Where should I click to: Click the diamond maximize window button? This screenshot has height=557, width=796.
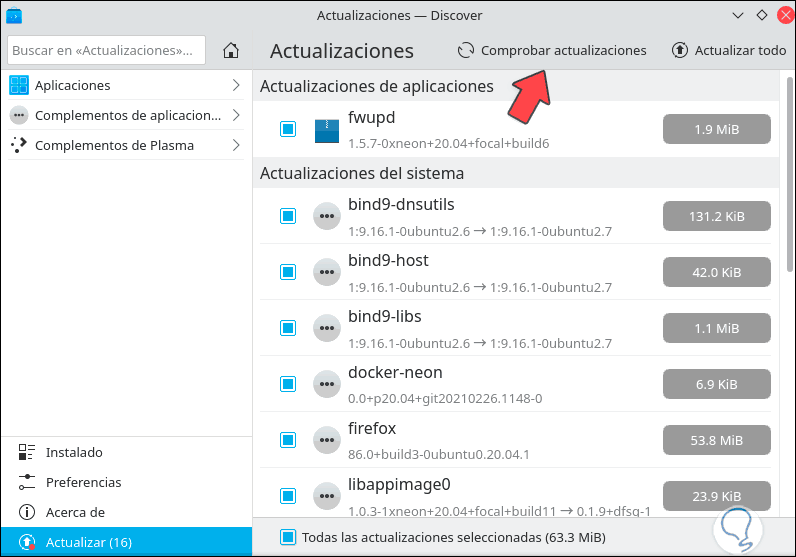761,15
